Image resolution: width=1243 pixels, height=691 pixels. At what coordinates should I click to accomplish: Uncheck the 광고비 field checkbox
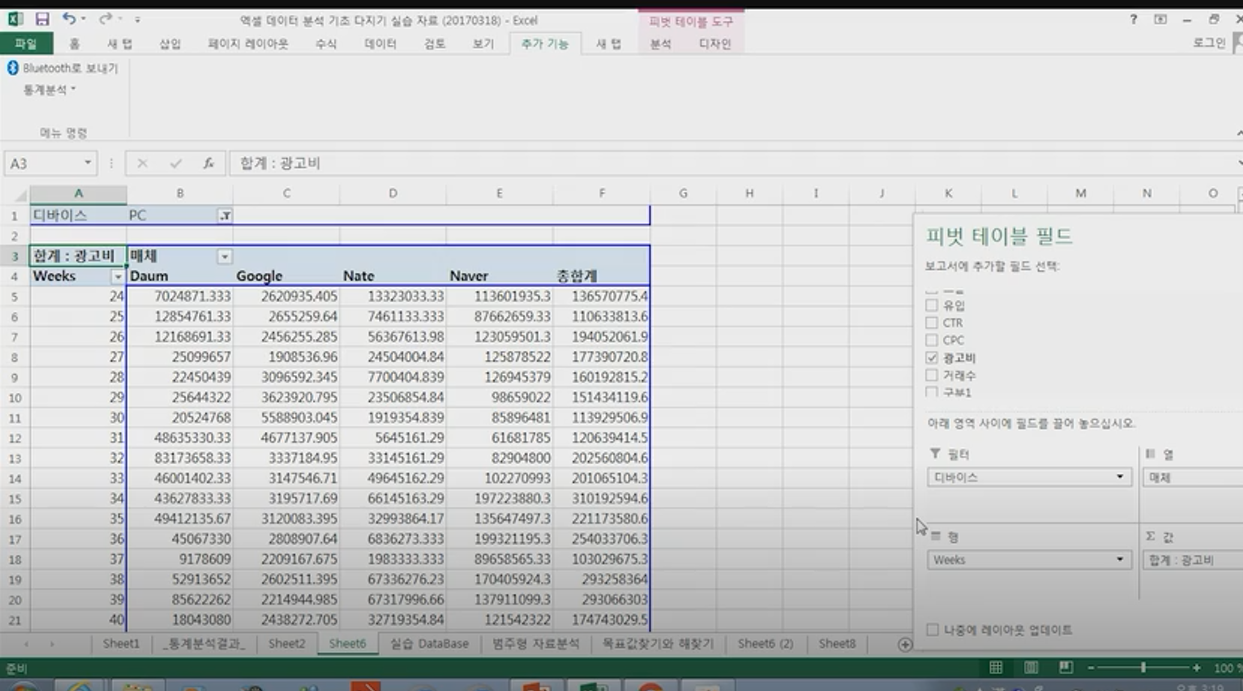(931, 357)
